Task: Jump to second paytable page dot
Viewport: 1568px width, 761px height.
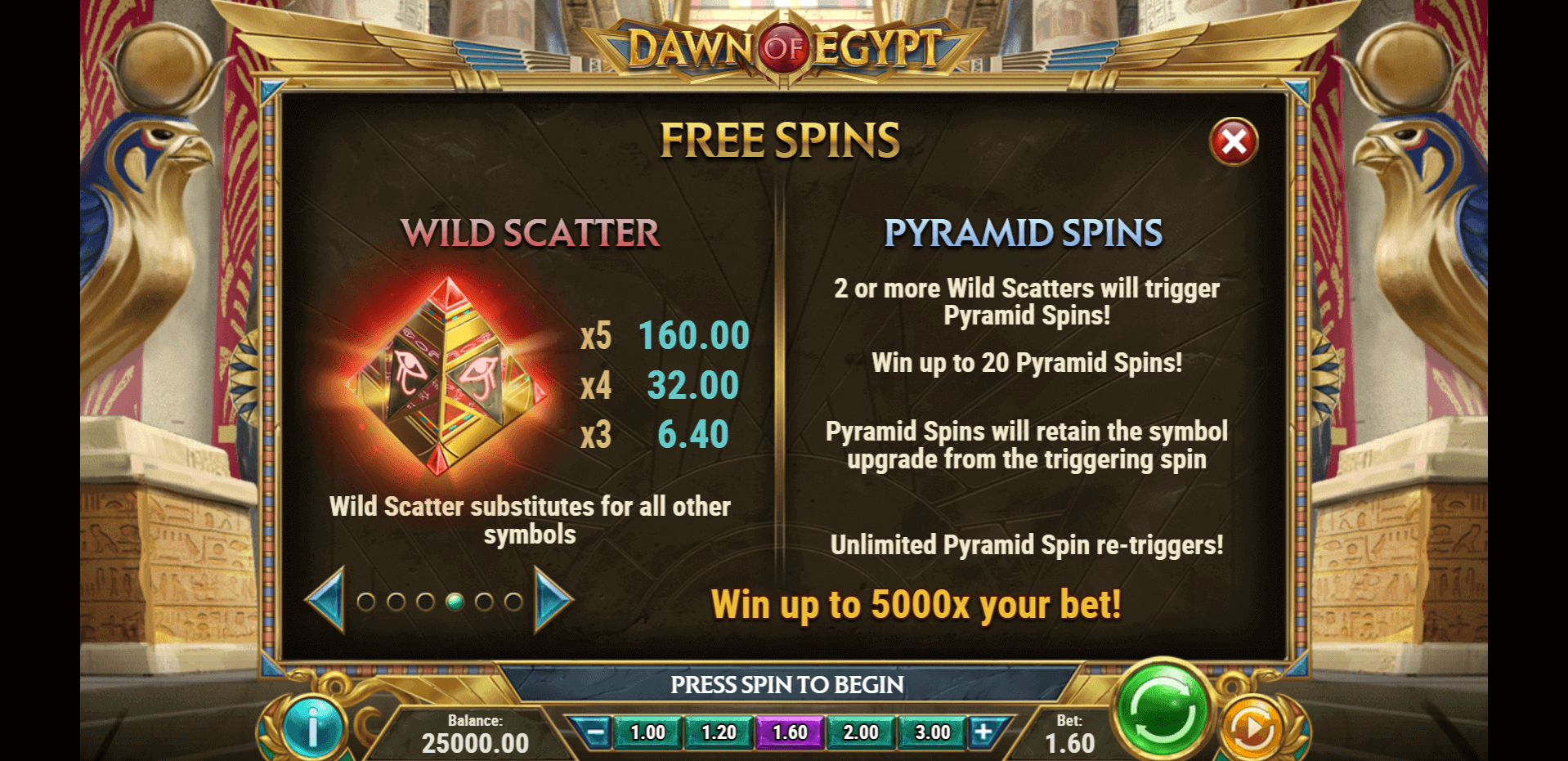Action: tap(396, 602)
